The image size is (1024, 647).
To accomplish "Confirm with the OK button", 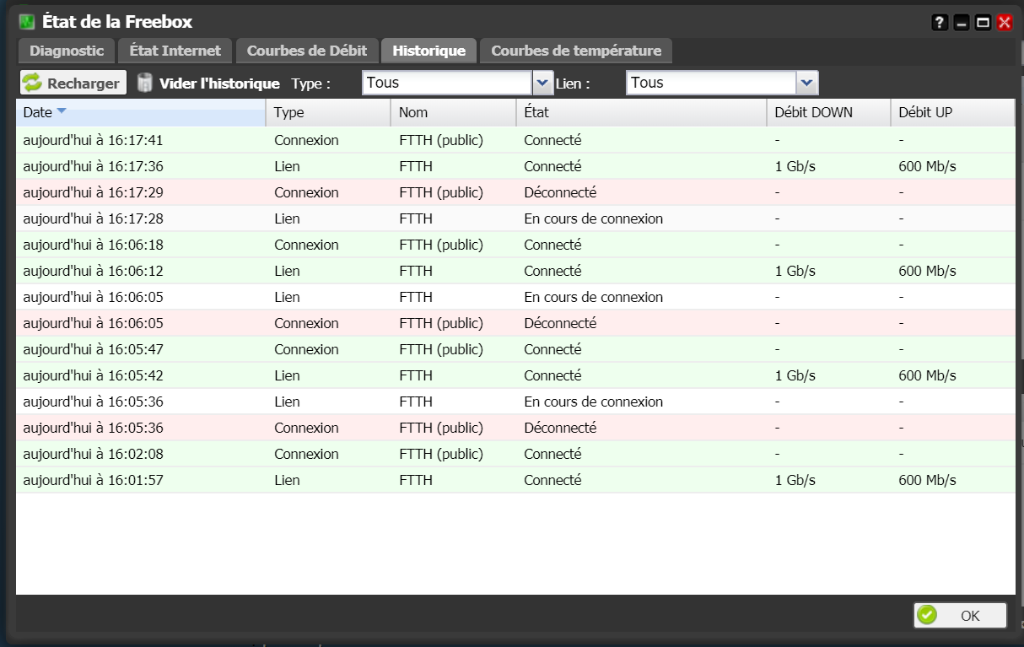I will [x=960, y=615].
